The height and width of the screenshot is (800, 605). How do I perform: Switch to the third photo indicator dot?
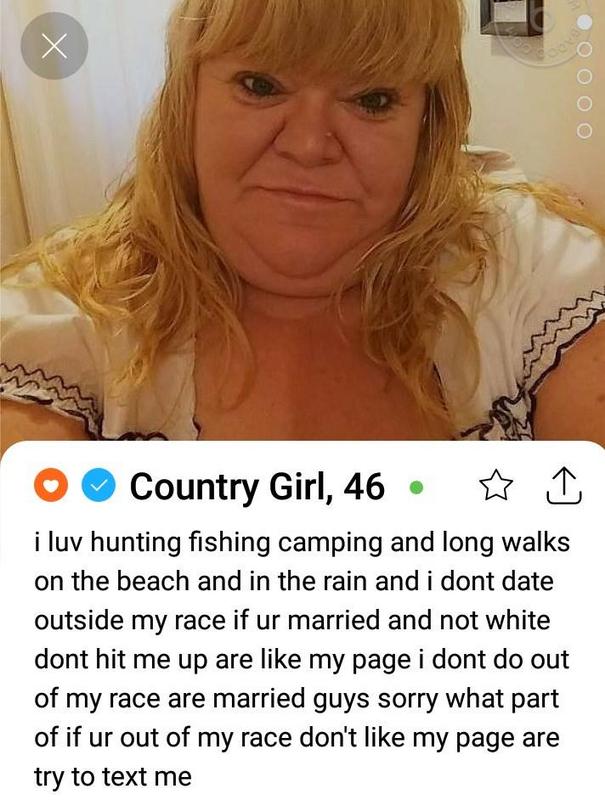[x=585, y=77]
